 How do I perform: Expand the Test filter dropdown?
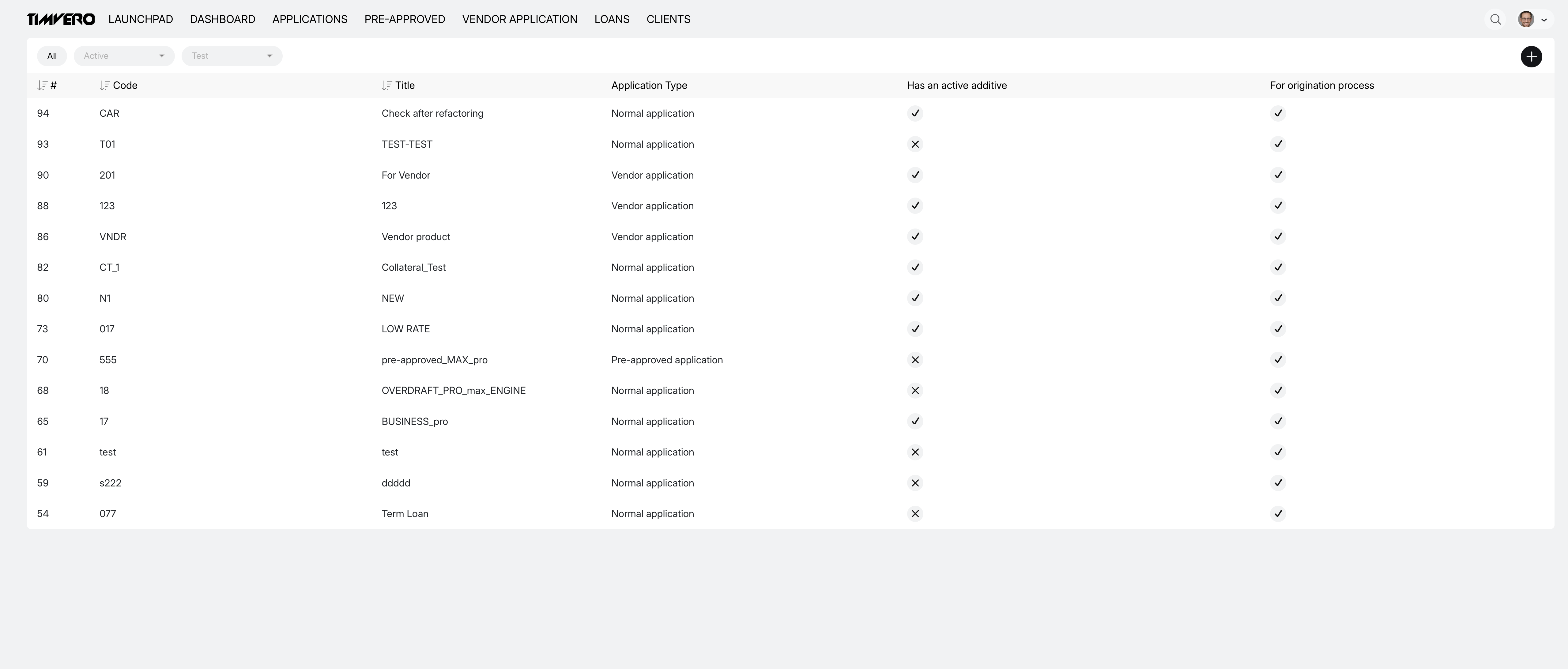click(x=231, y=55)
